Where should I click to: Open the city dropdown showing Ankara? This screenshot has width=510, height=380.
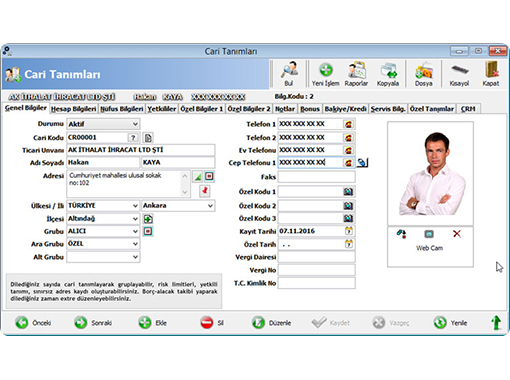178,206
